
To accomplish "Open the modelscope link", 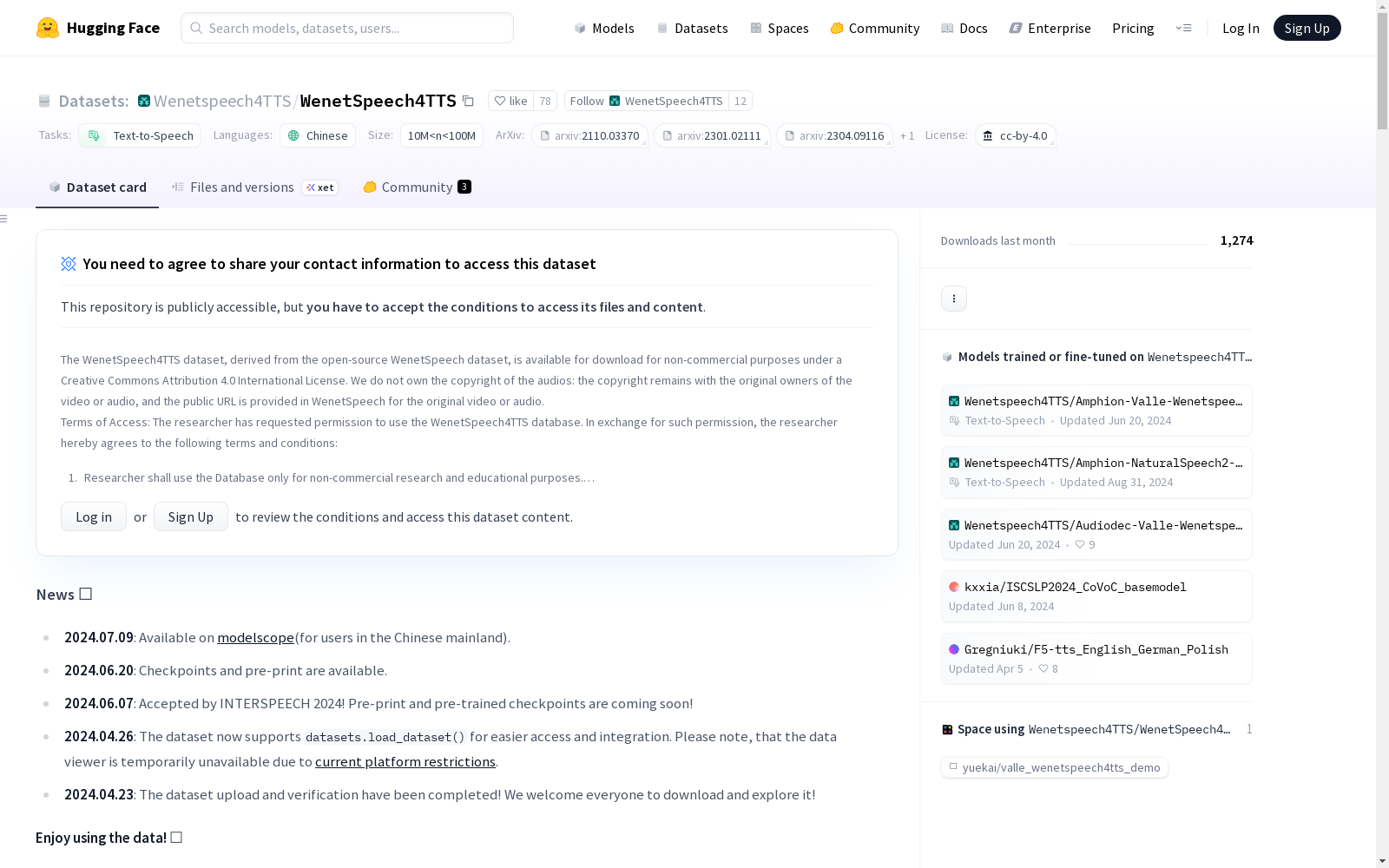I will pos(255,637).
